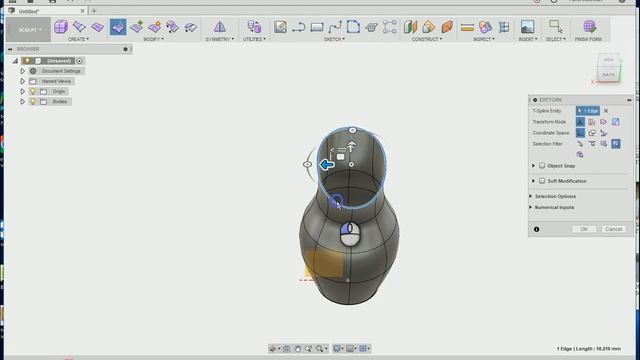640x360 pixels.
Task: Choose second Transform Mode icon
Action: pos(592,122)
